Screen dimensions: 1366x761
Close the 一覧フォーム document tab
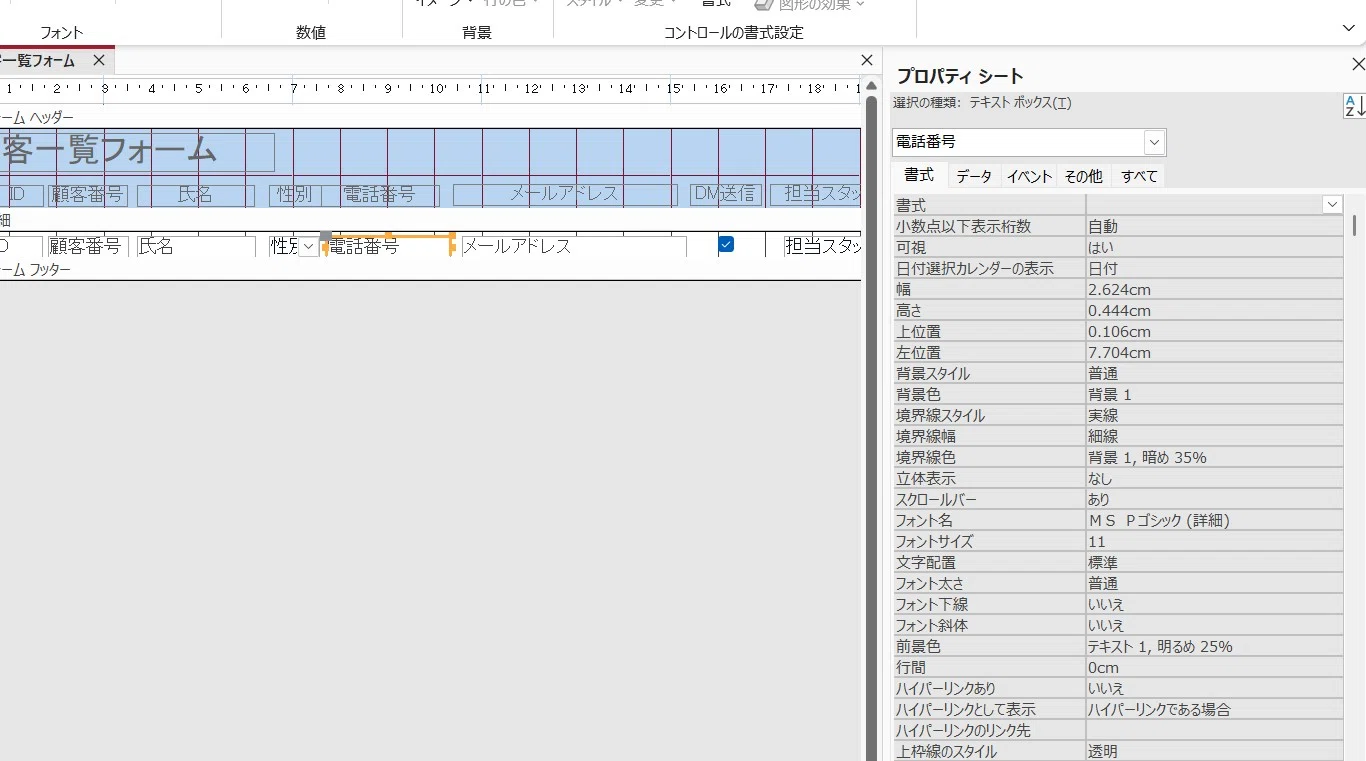pos(99,60)
